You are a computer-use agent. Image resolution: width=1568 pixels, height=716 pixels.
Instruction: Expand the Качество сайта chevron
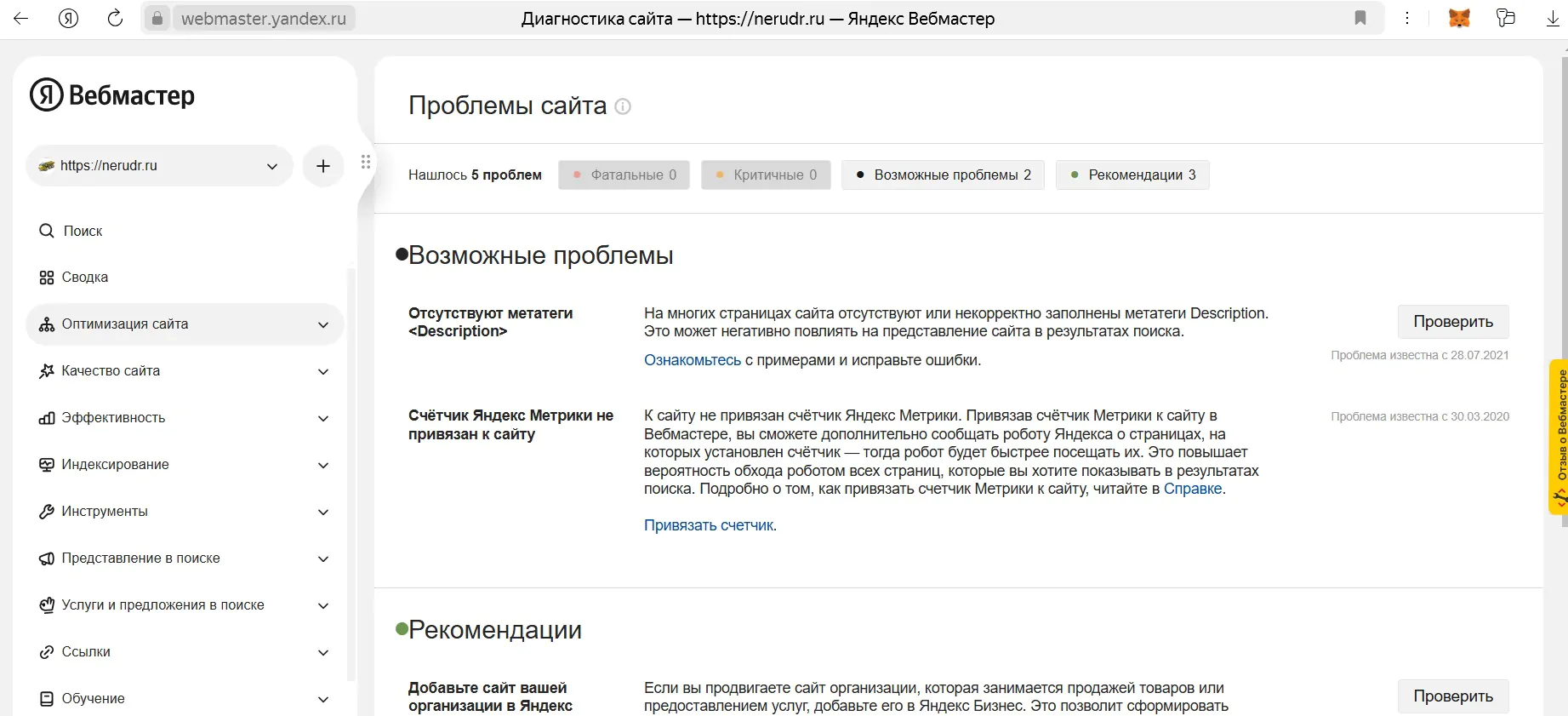323,371
